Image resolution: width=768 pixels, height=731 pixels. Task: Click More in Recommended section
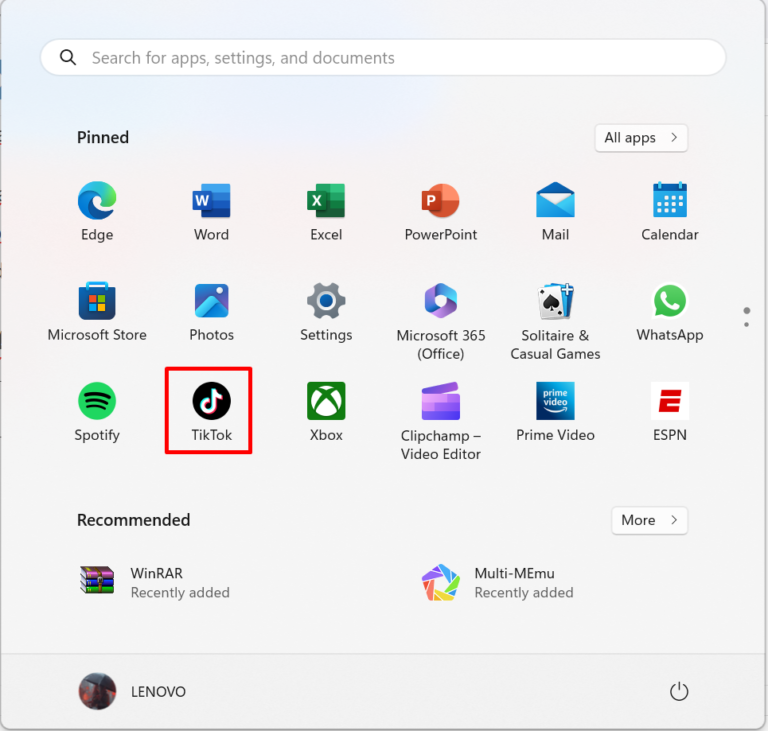tap(649, 520)
